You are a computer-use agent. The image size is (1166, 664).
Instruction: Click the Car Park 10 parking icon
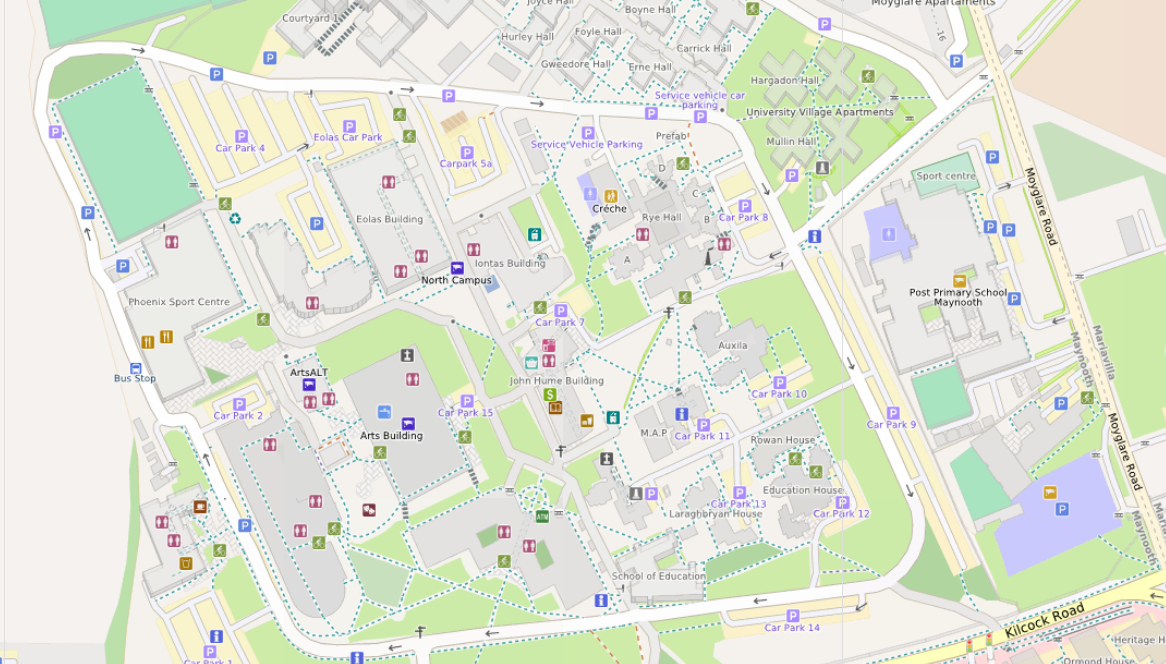779,383
